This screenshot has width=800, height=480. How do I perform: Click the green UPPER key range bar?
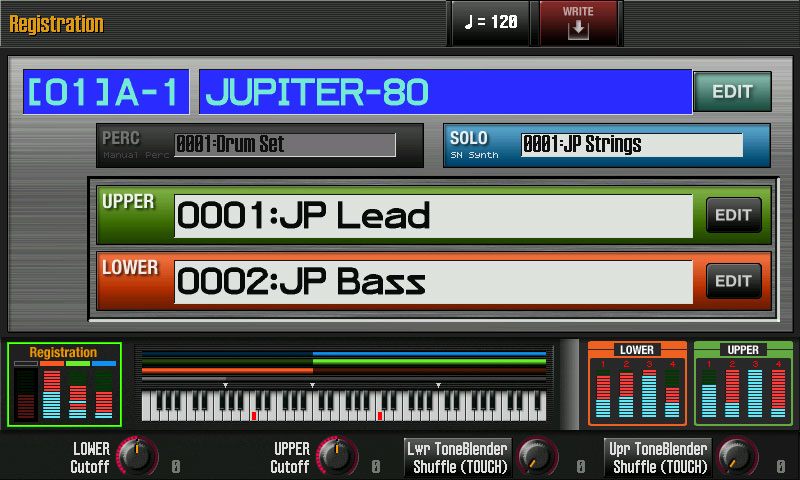click(x=430, y=362)
